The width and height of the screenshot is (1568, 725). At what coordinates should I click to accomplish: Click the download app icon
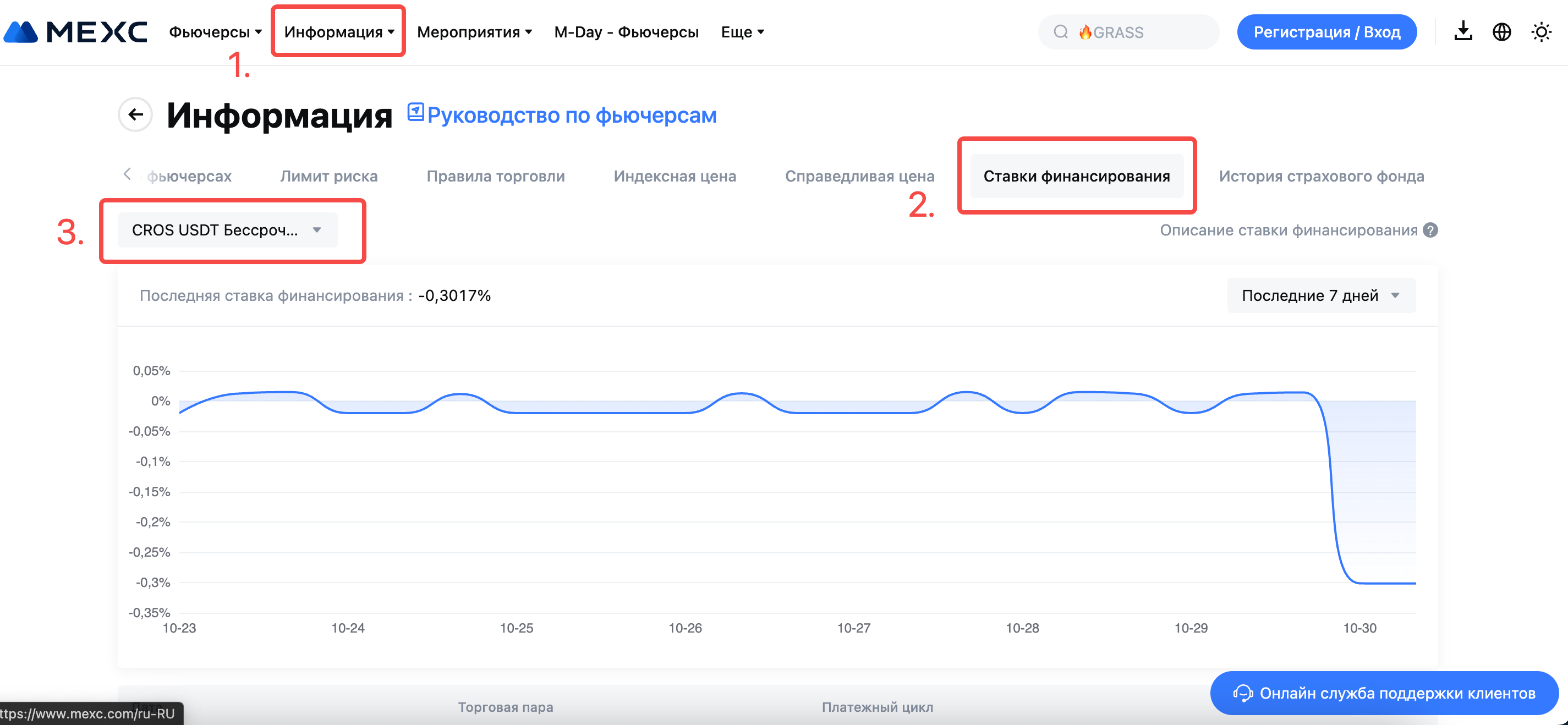click(1463, 32)
